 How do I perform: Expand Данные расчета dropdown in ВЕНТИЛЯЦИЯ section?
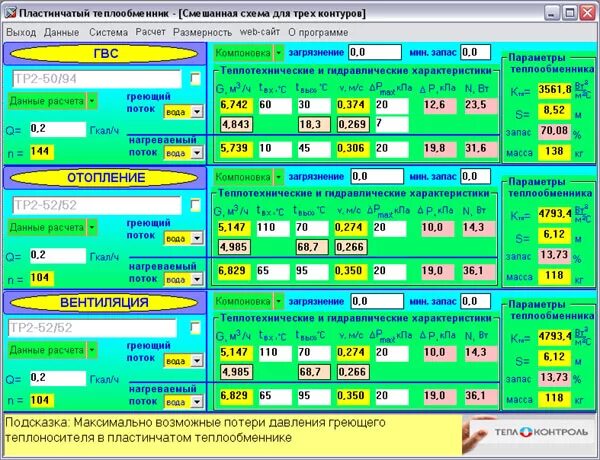click(x=91, y=350)
